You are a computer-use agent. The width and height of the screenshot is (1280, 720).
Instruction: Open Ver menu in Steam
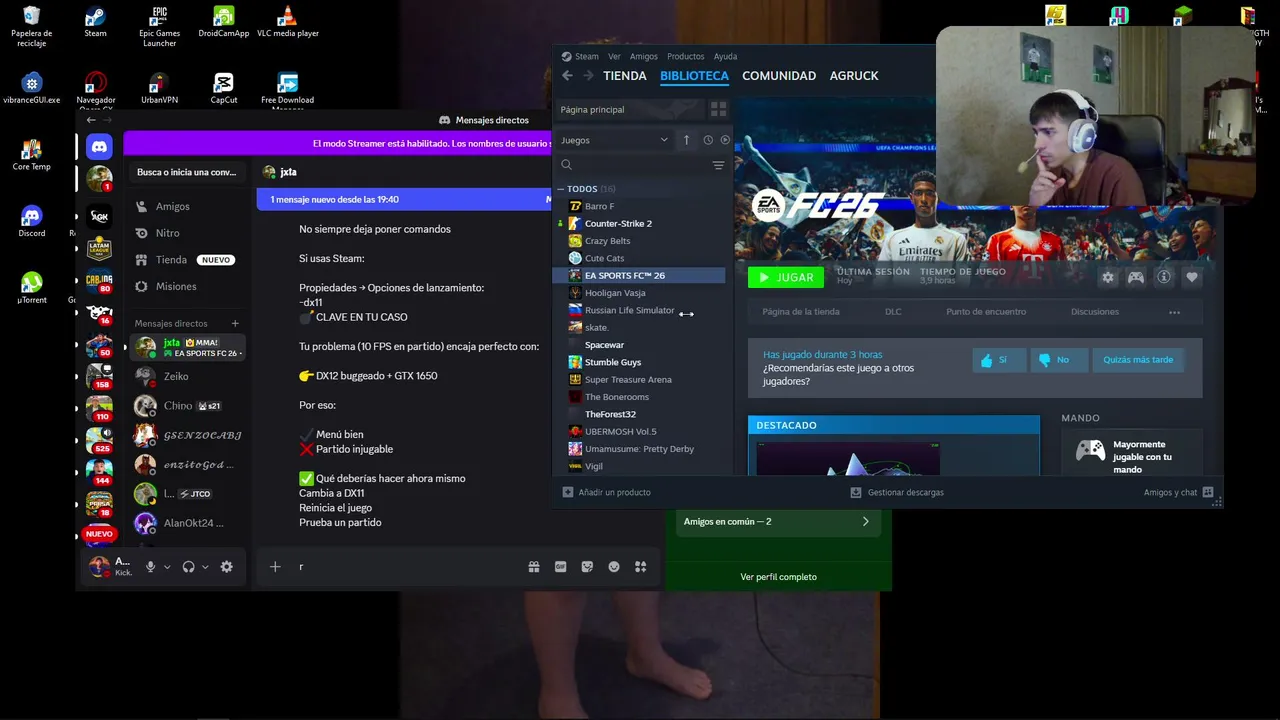614,56
